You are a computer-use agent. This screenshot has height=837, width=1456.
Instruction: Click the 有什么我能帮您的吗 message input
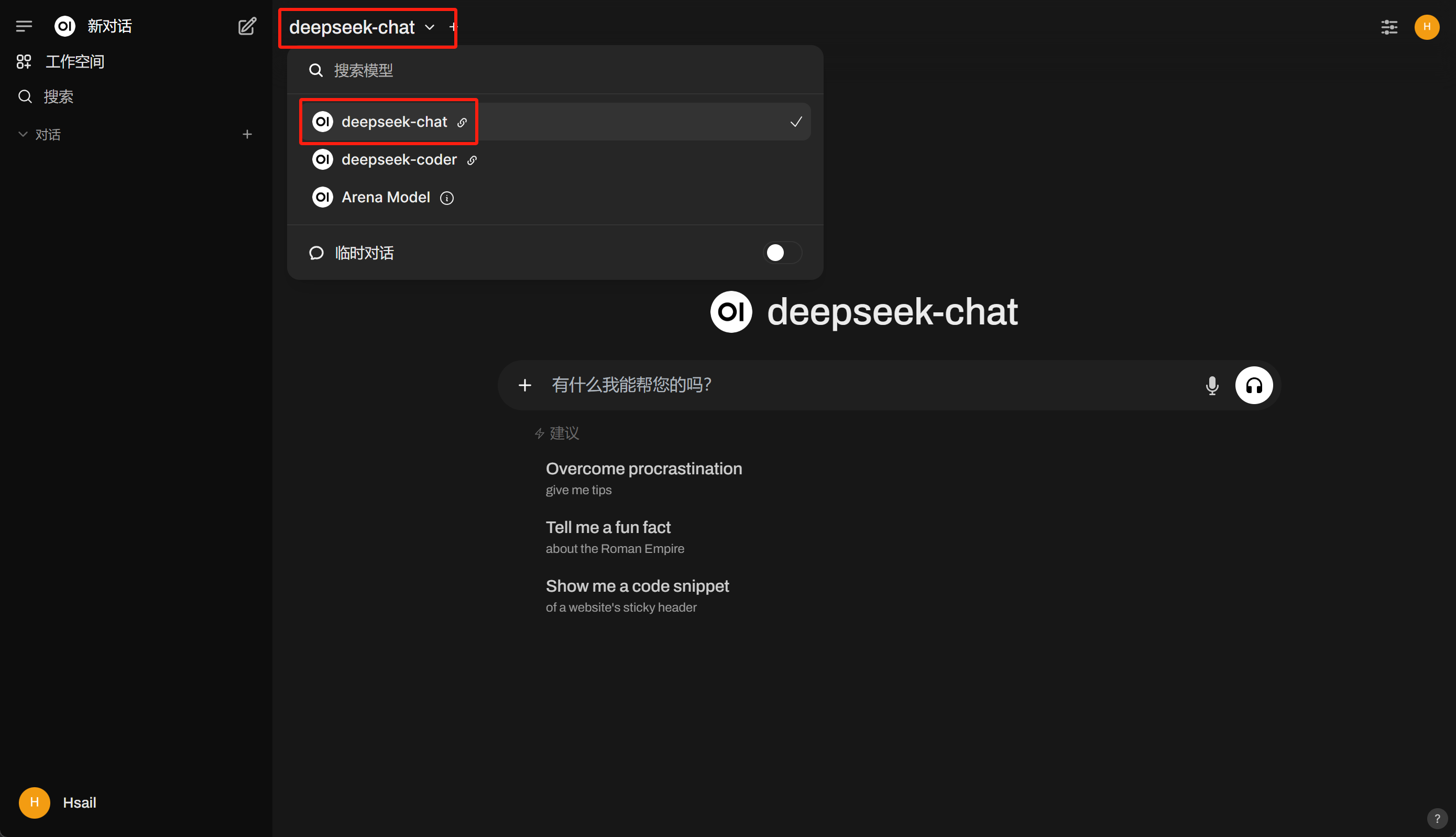(x=868, y=385)
